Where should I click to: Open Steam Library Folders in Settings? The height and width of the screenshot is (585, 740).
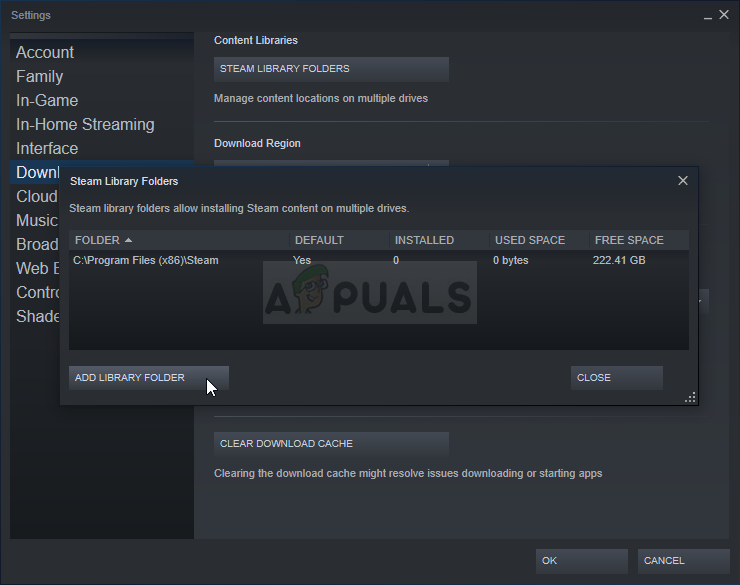331,69
